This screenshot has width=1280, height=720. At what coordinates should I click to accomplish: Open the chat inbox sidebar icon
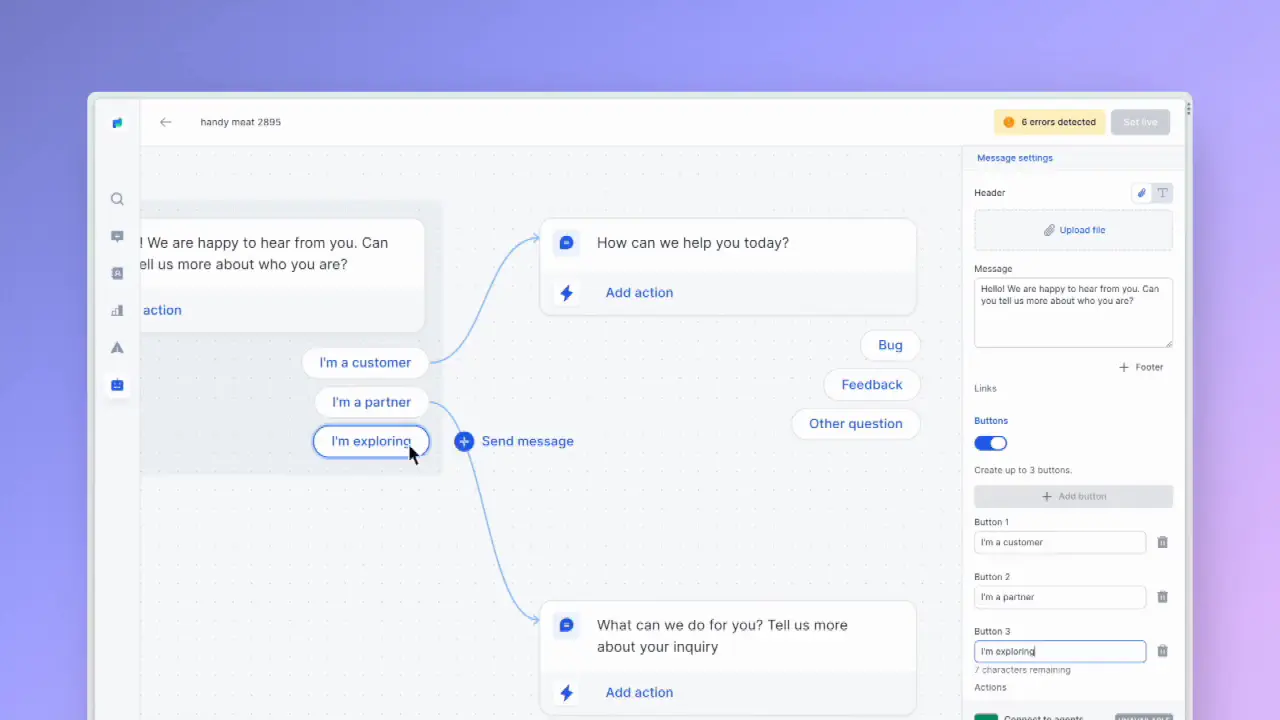117,237
